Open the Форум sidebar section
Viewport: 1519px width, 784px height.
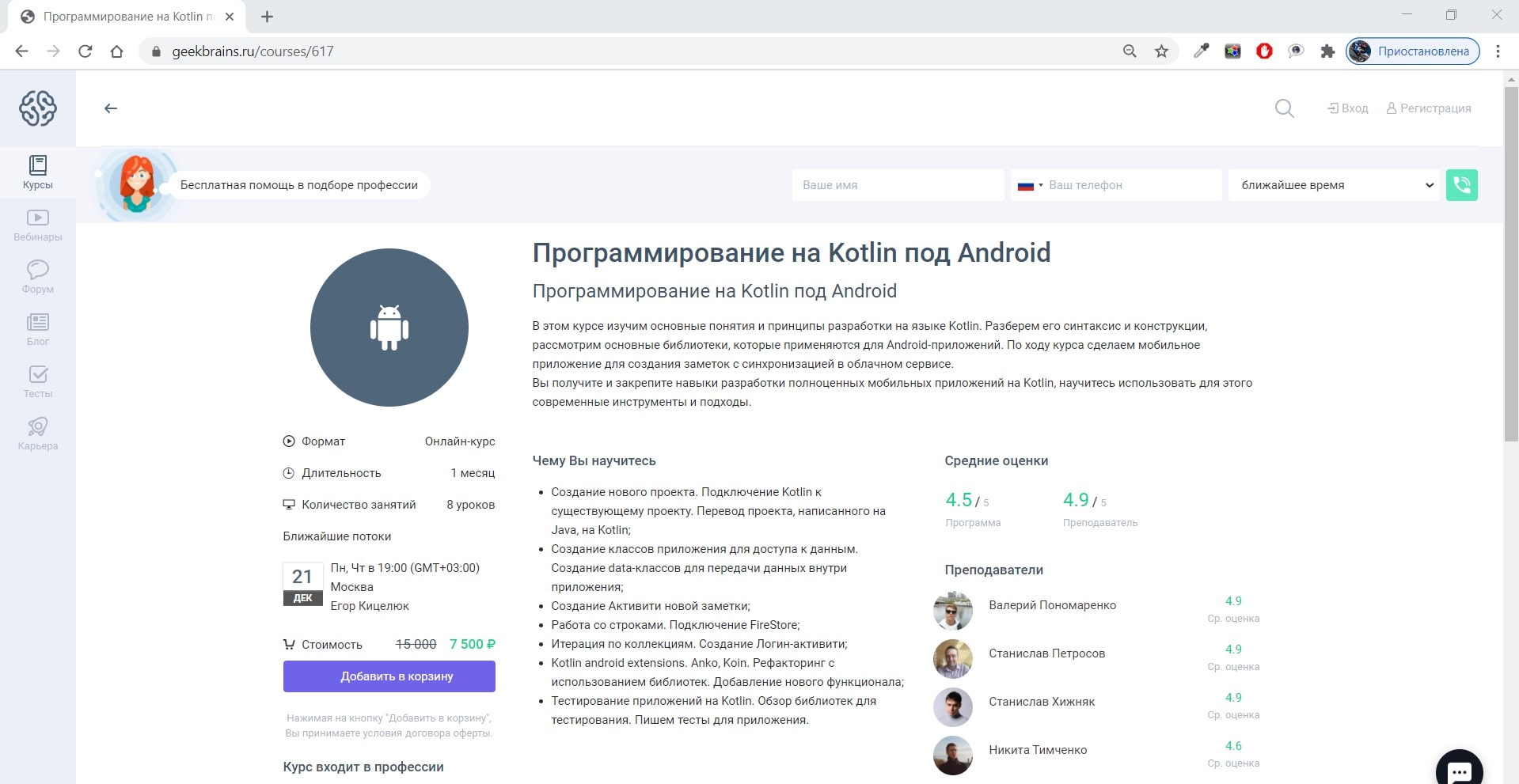click(x=38, y=277)
